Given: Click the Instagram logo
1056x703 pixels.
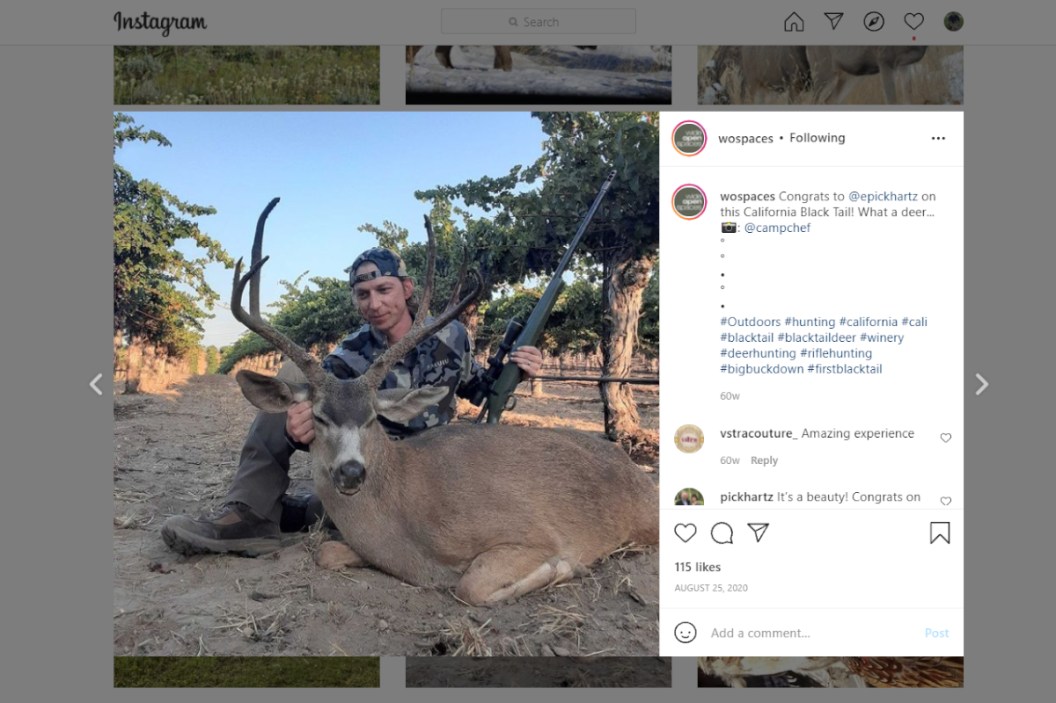Looking at the screenshot, I should 160,21.
